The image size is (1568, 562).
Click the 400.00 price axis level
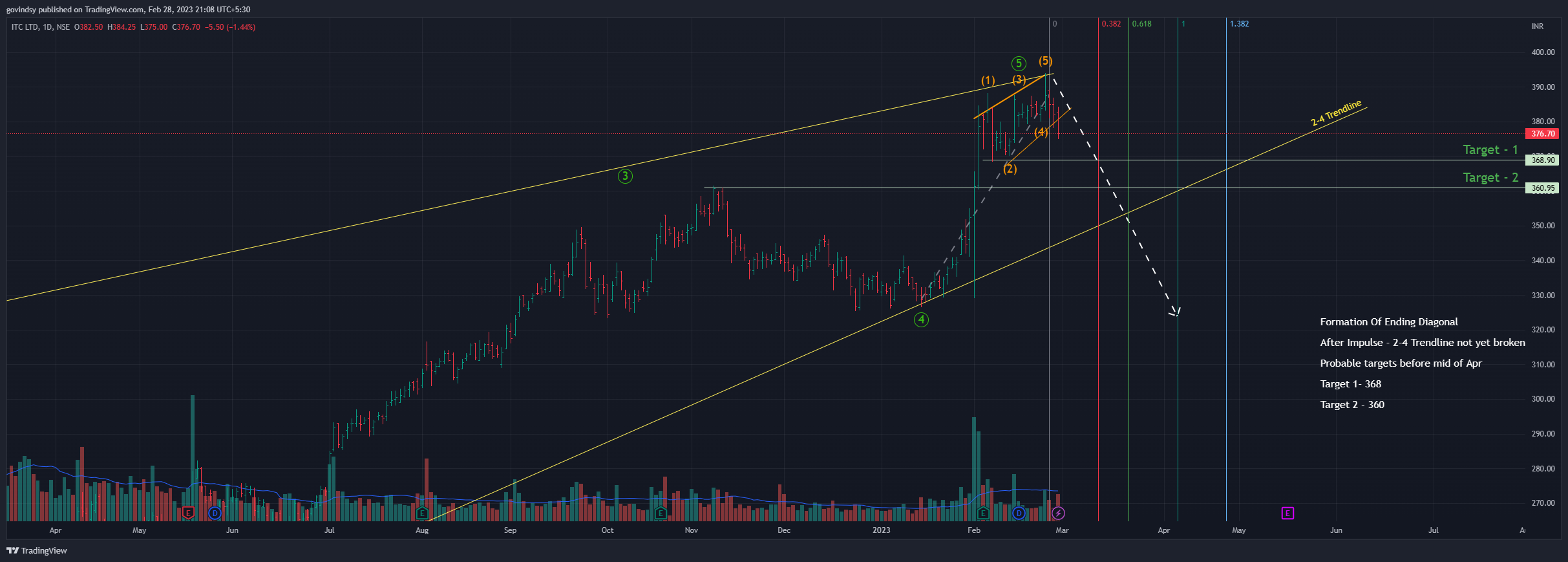tap(1543, 52)
